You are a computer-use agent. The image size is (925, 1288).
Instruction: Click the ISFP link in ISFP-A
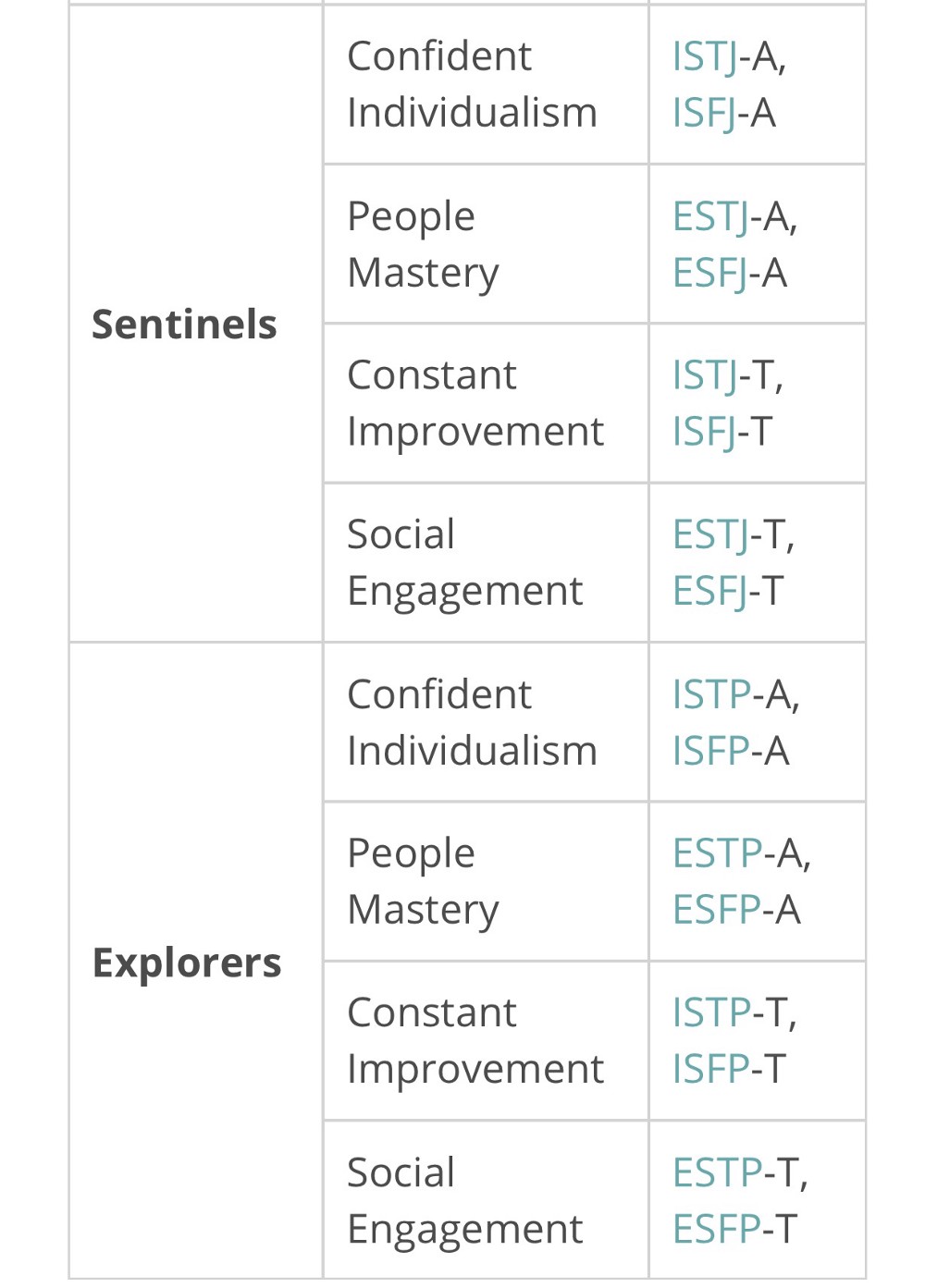[x=710, y=751]
